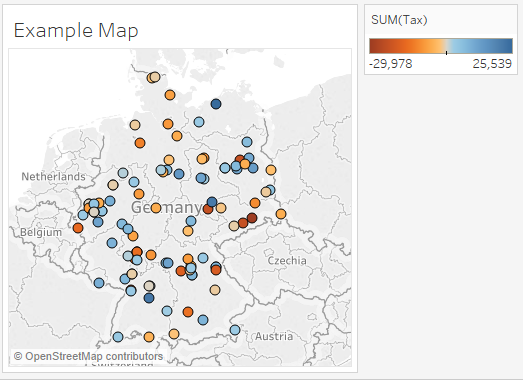This screenshot has height=380, width=523.
Task: Select the light blue mark nearest Austria label
Action: pyautogui.click(x=235, y=330)
